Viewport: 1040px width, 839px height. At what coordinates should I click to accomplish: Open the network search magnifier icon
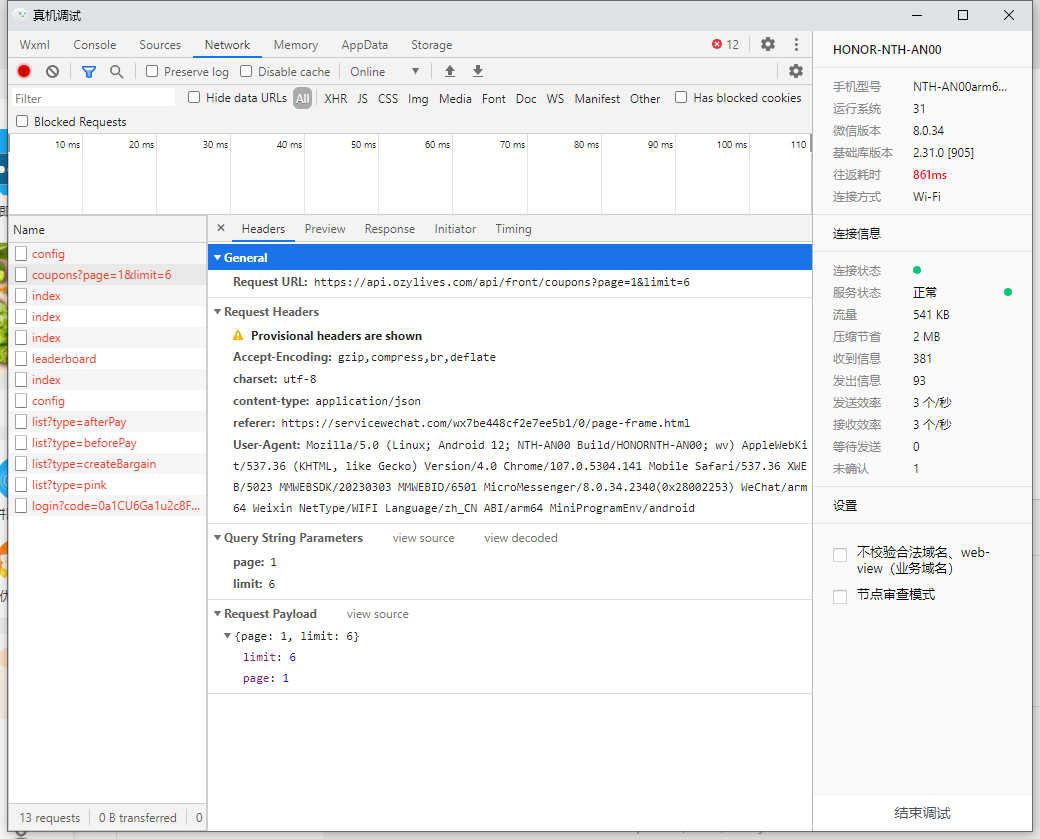(117, 71)
